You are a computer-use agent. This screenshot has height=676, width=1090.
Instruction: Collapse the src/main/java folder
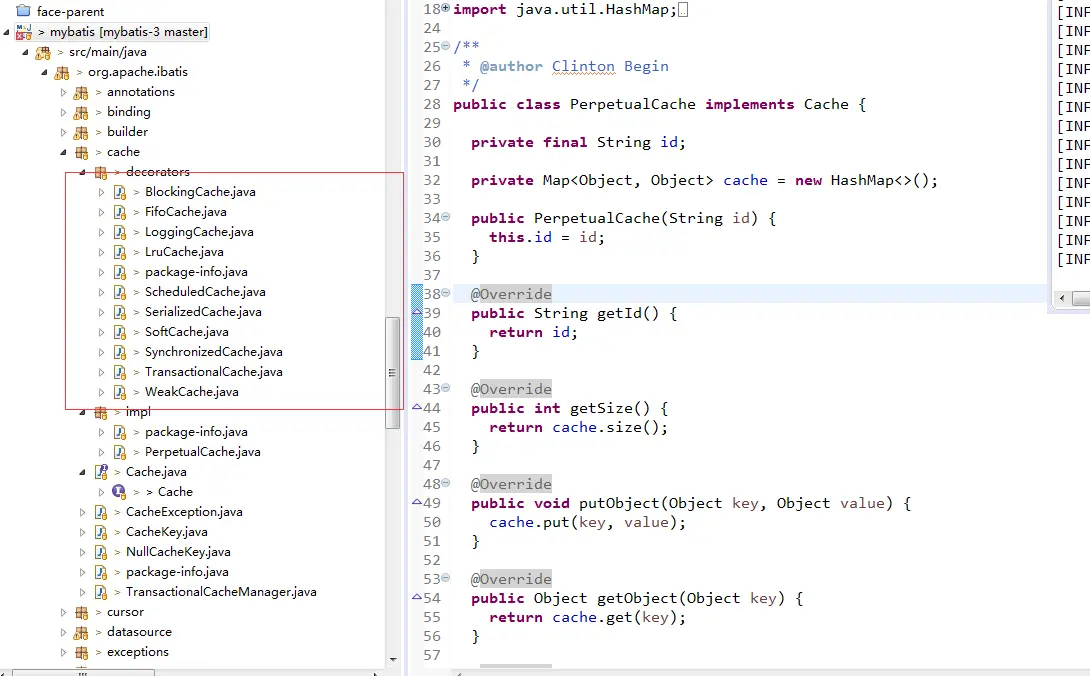(26, 52)
